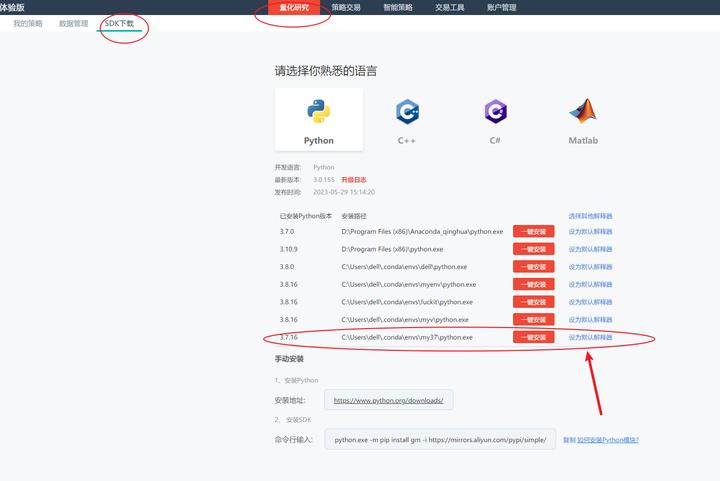Click the latest version 3.0.155 text
The width and height of the screenshot is (720, 481).
point(324,179)
